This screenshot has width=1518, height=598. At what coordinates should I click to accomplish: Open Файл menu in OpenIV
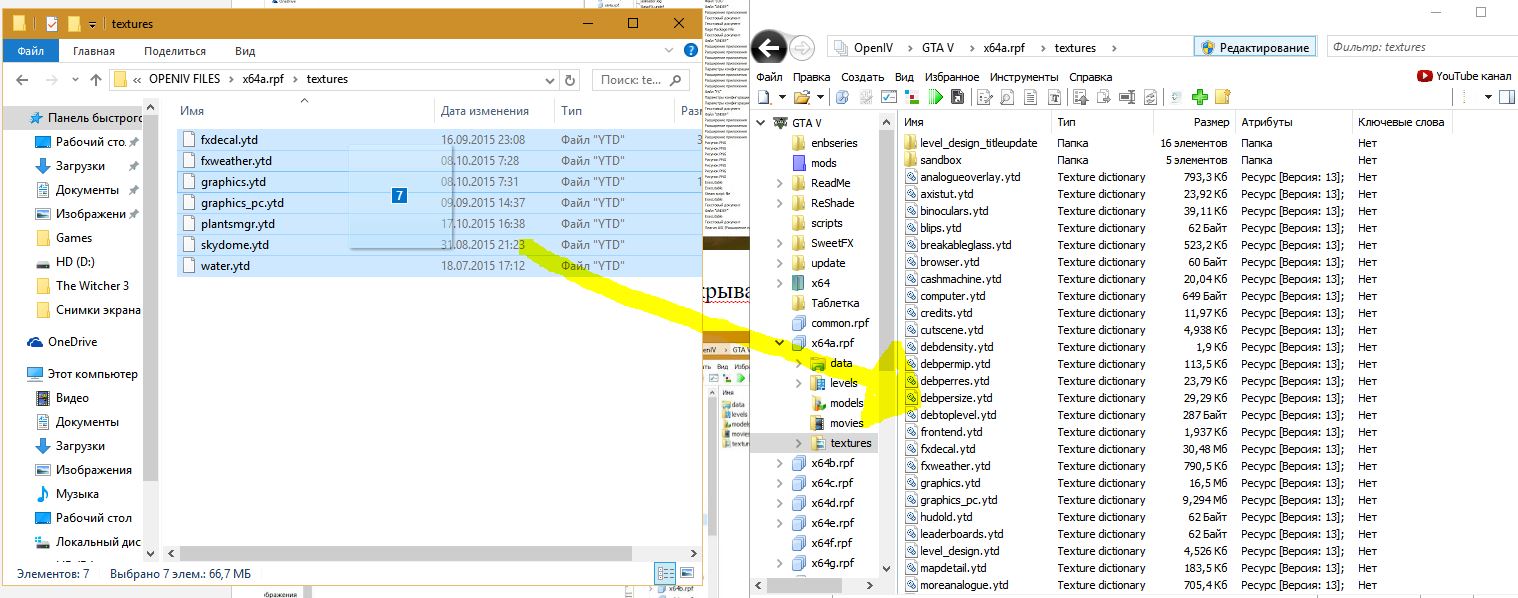769,77
